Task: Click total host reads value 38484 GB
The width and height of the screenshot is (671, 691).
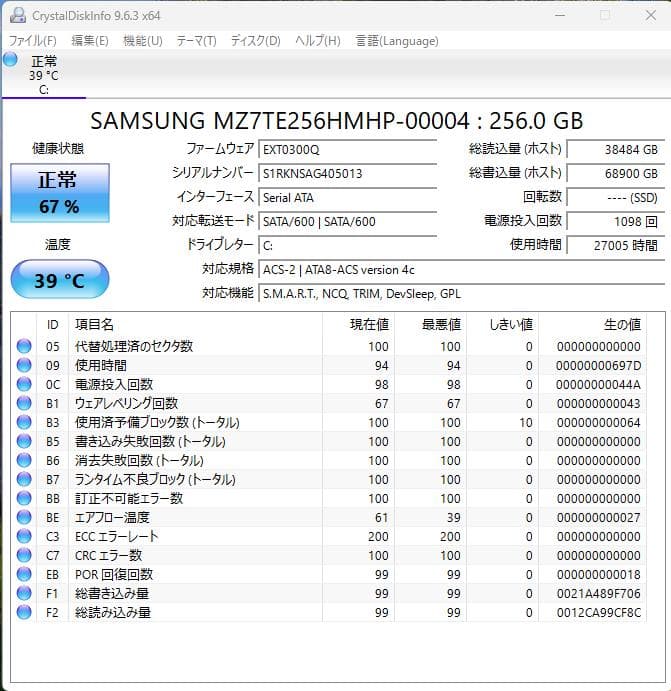Action: click(615, 149)
